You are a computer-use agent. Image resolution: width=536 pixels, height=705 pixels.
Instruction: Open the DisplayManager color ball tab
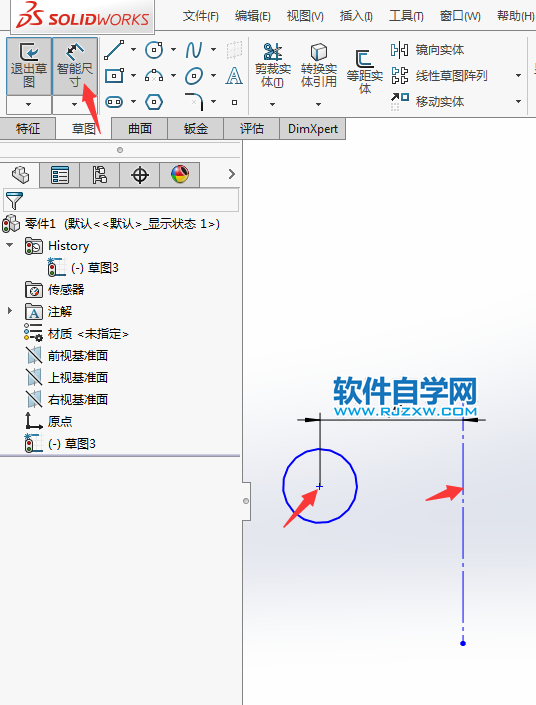[x=179, y=174]
